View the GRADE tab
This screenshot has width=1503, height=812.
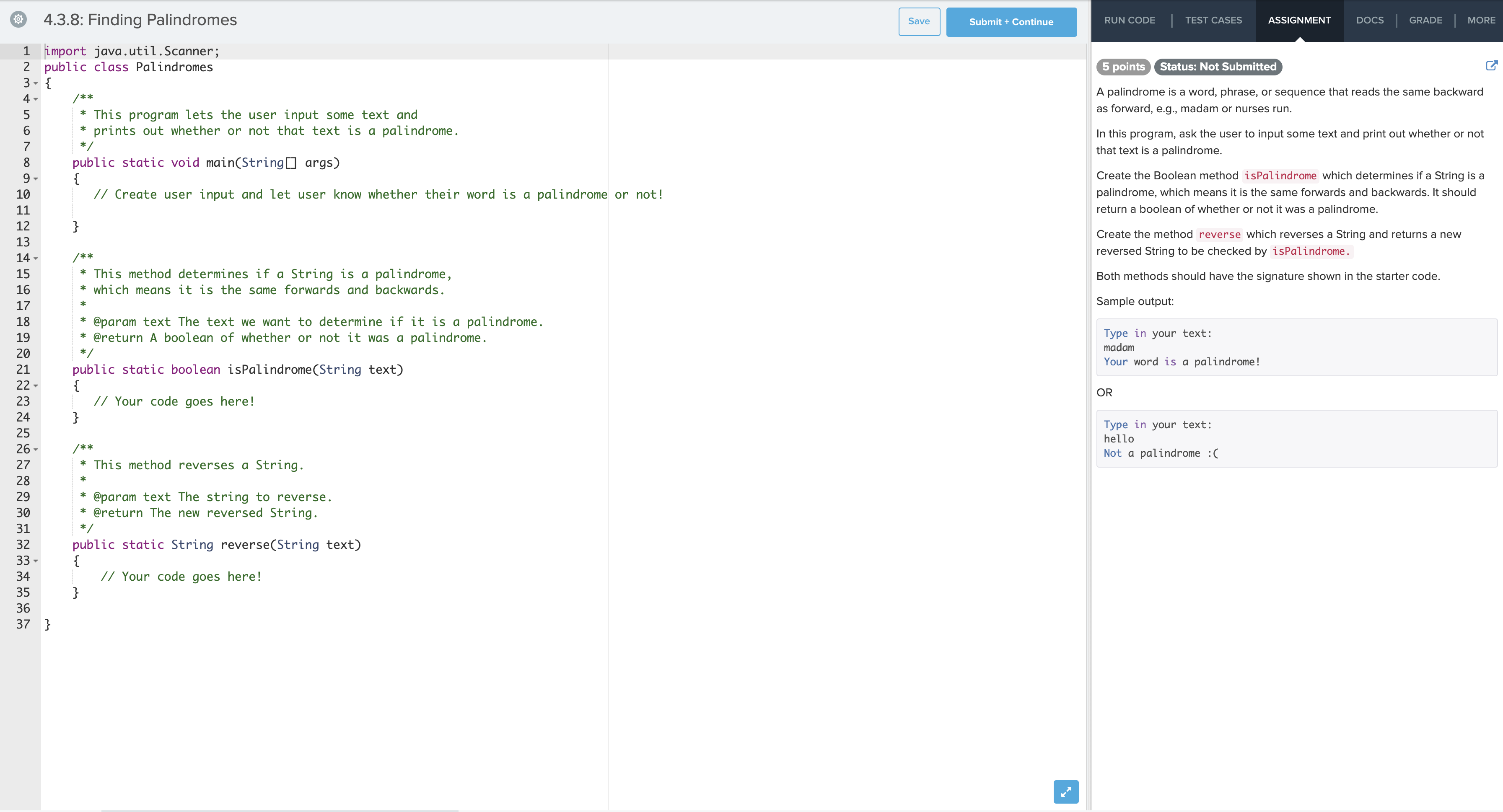click(x=1425, y=21)
